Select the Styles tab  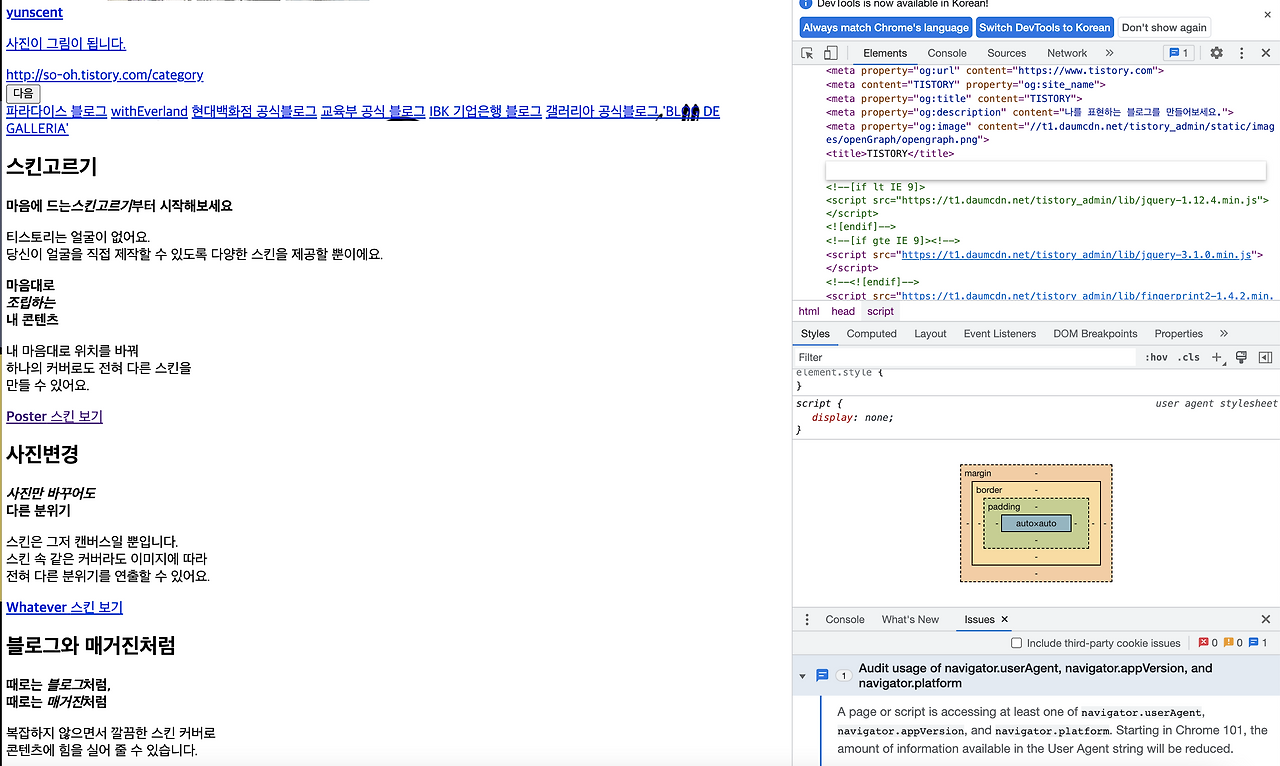click(815, 334)
